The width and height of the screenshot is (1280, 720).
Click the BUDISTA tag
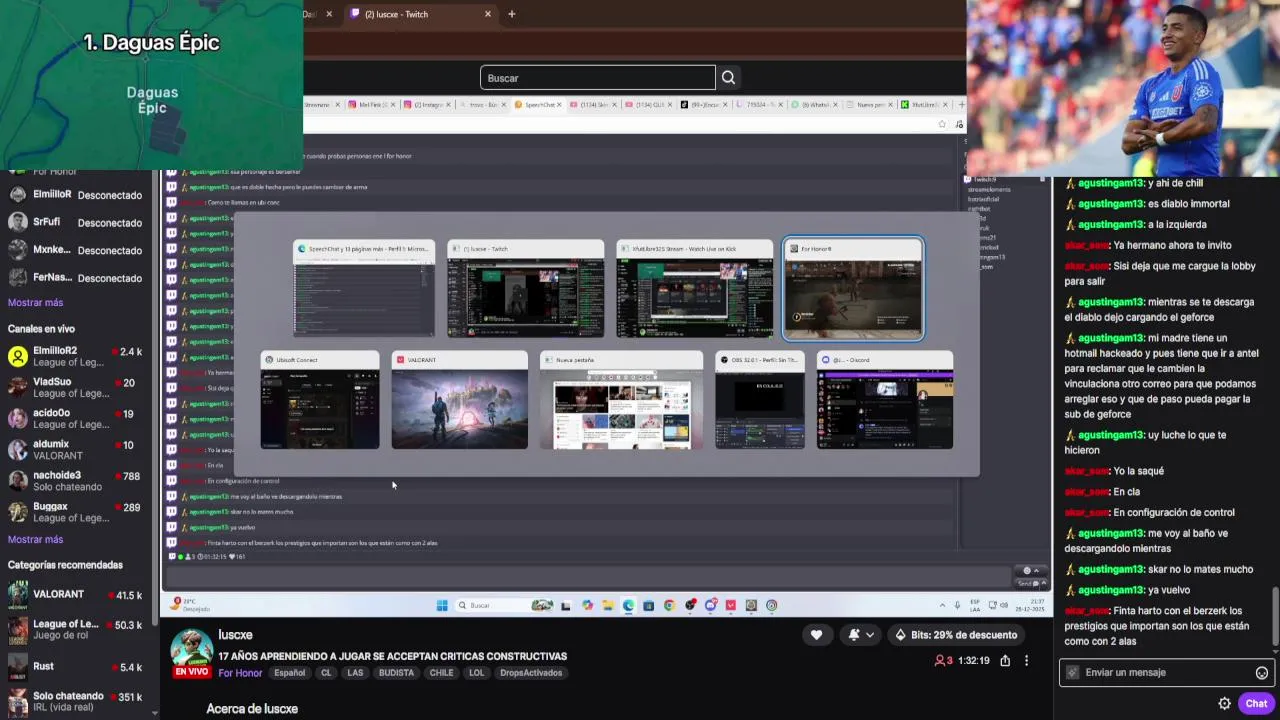[396, 673]
